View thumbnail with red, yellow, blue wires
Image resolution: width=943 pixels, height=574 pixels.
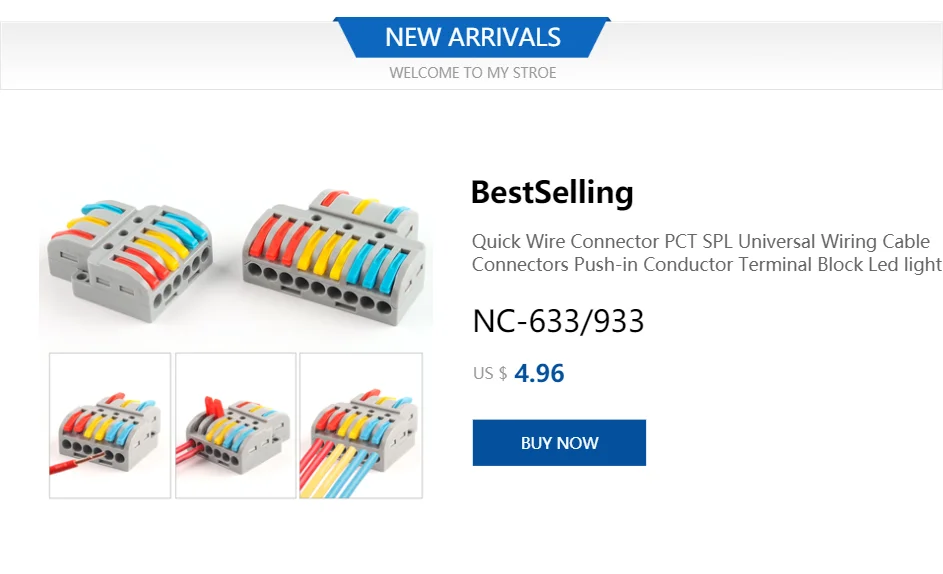361,425
